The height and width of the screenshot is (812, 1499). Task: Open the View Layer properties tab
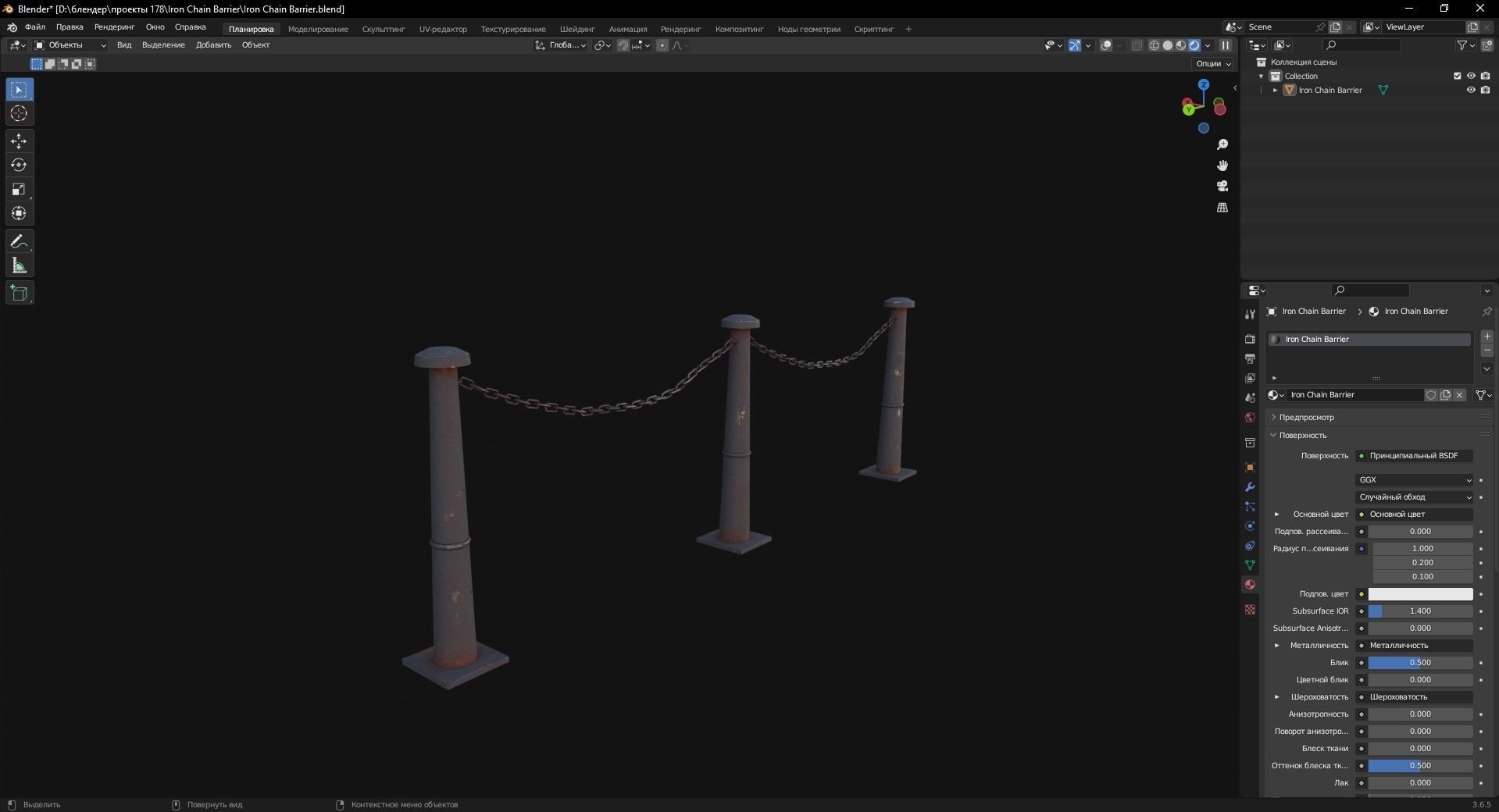(1250, 378)
